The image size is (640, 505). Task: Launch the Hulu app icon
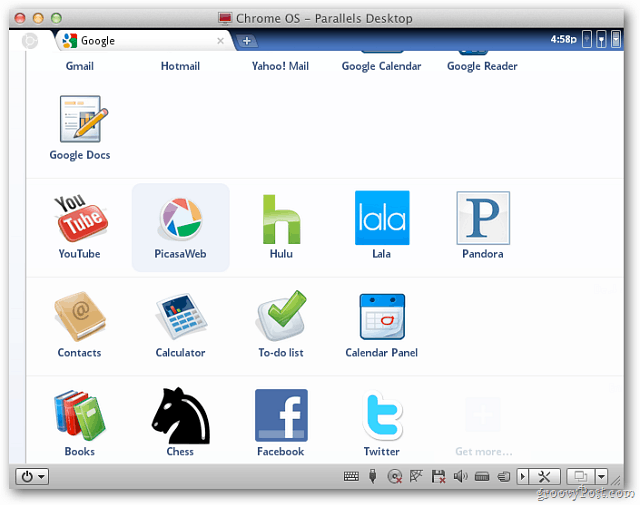[x=281, y=219]
